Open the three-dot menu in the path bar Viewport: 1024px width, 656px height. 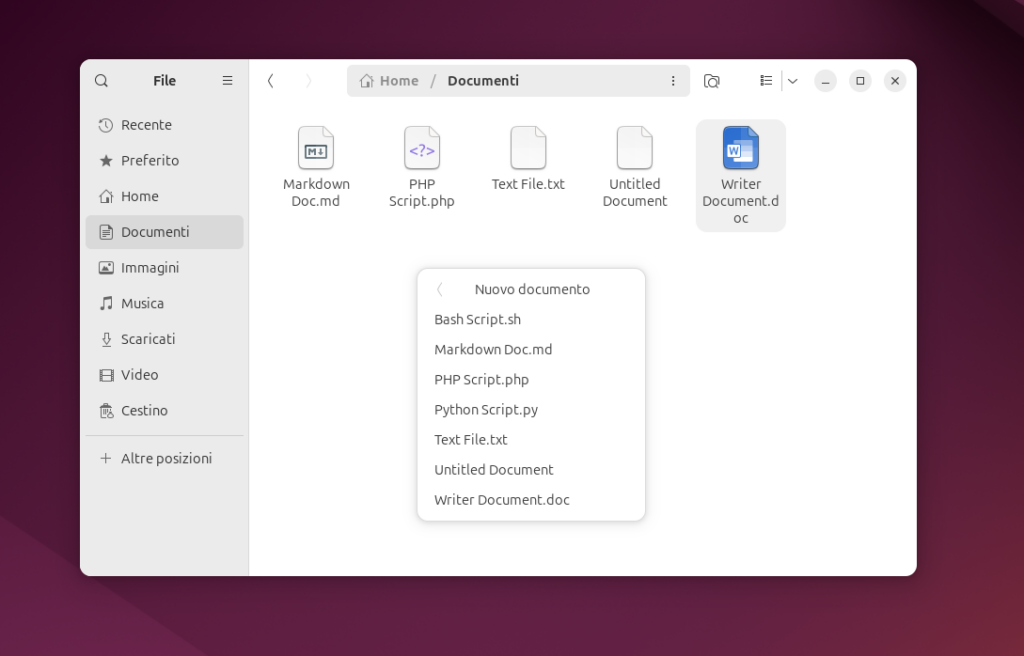(x=673, y=81)
